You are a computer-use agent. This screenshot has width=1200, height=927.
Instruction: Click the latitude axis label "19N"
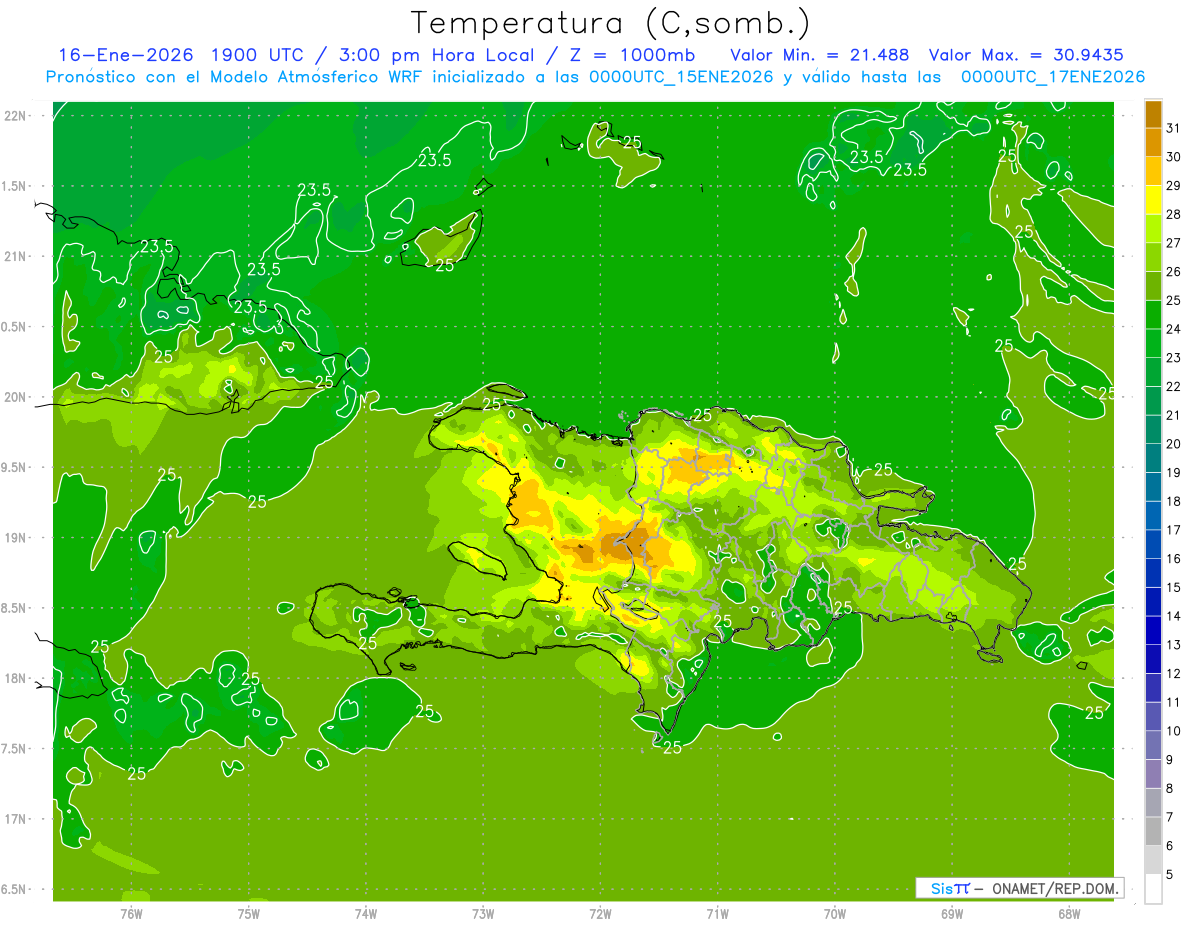[x=16, y=538]
